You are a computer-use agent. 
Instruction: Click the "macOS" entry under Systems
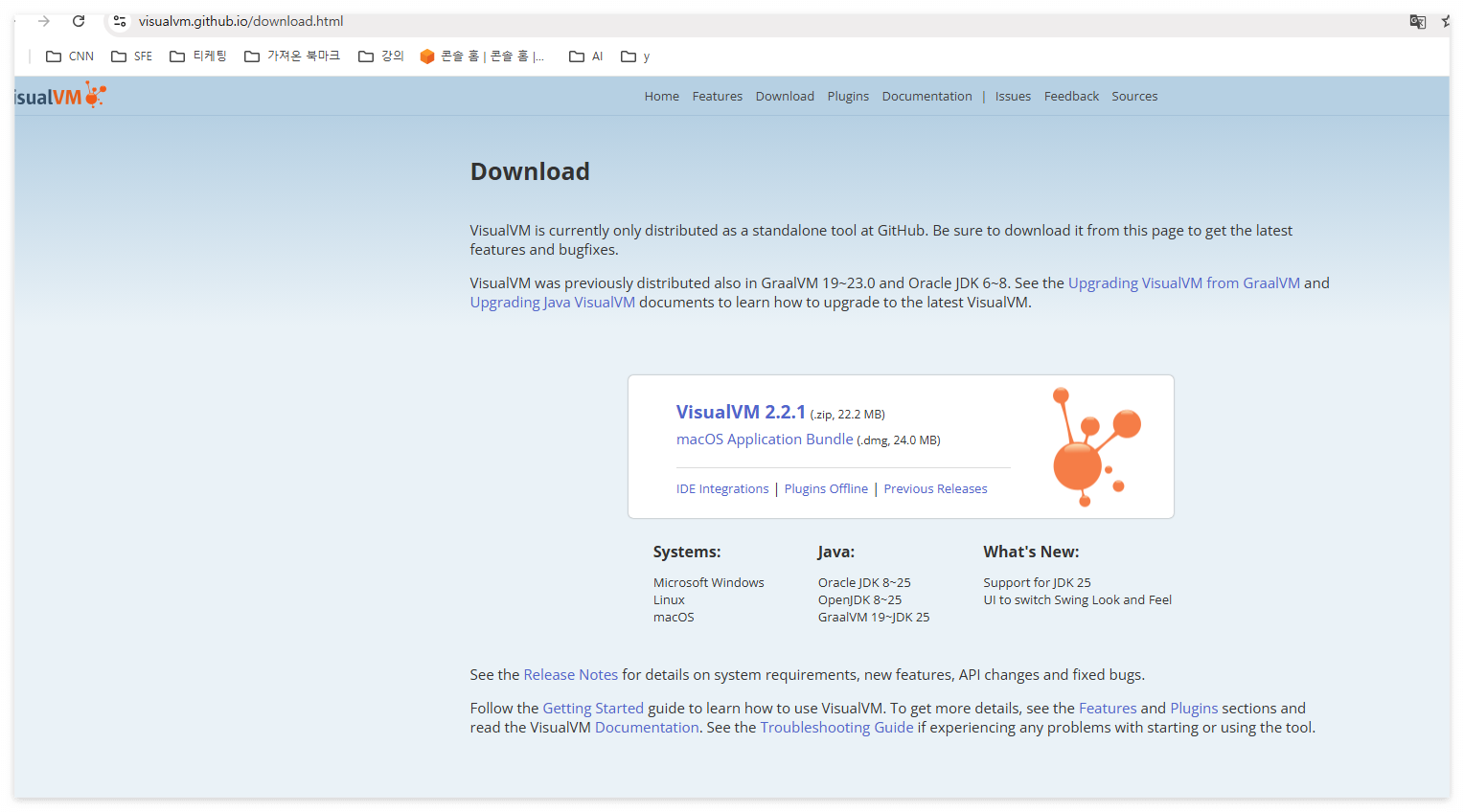tap(674, 618)
